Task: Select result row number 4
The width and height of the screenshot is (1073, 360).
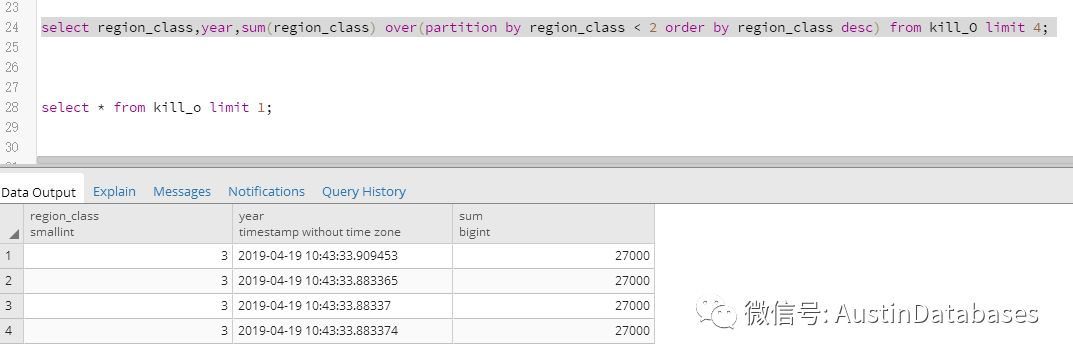Action: point(12,331)
